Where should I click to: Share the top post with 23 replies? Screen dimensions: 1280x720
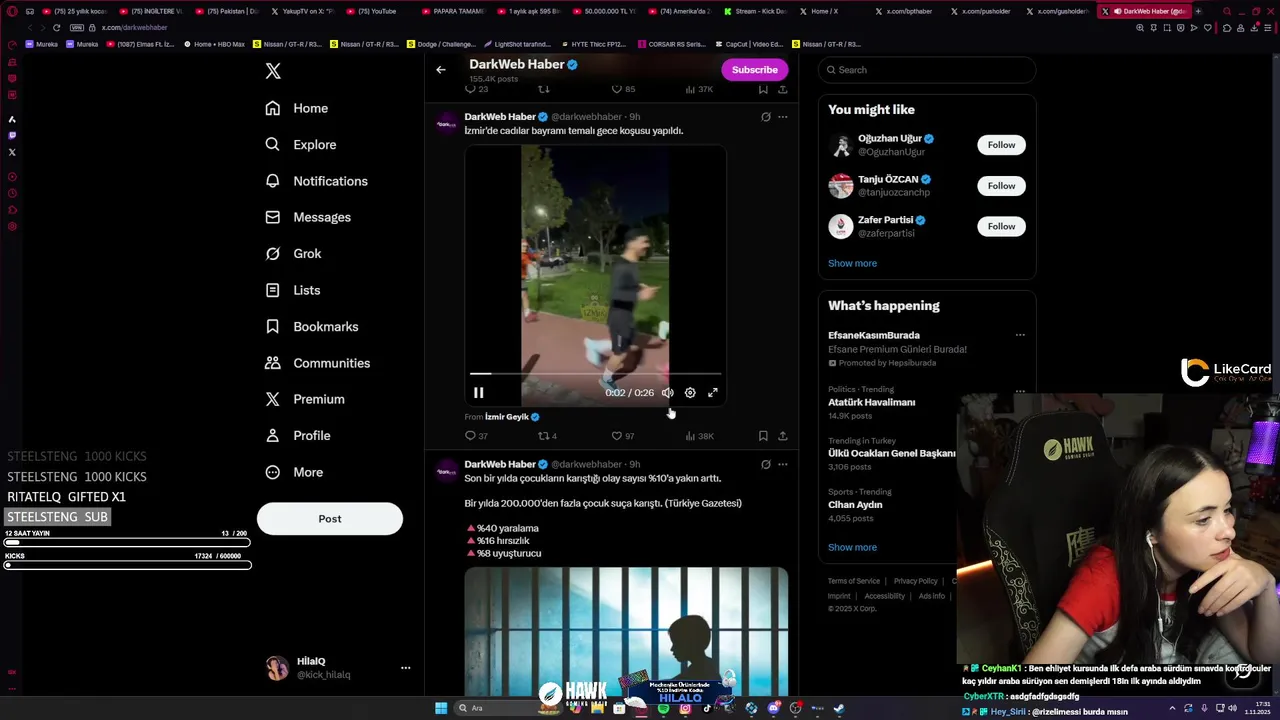(783, 89)
